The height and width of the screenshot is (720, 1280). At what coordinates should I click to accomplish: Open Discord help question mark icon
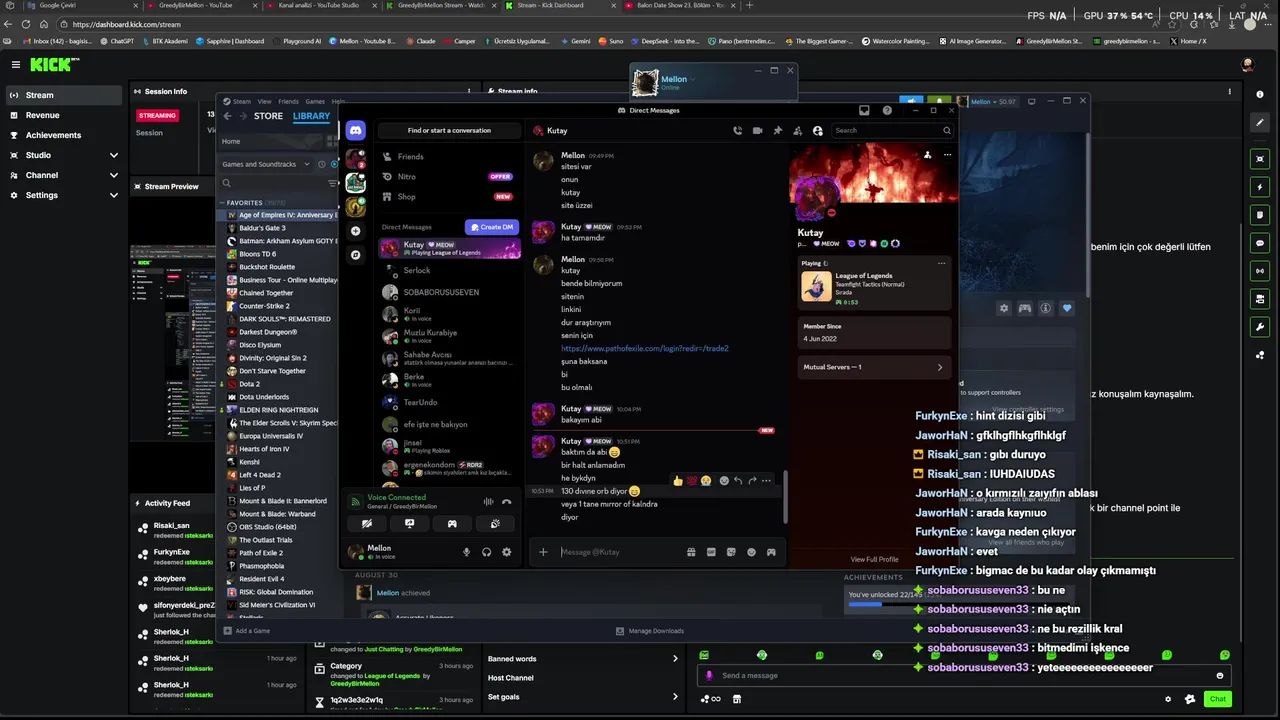click(x=887, y=110)
